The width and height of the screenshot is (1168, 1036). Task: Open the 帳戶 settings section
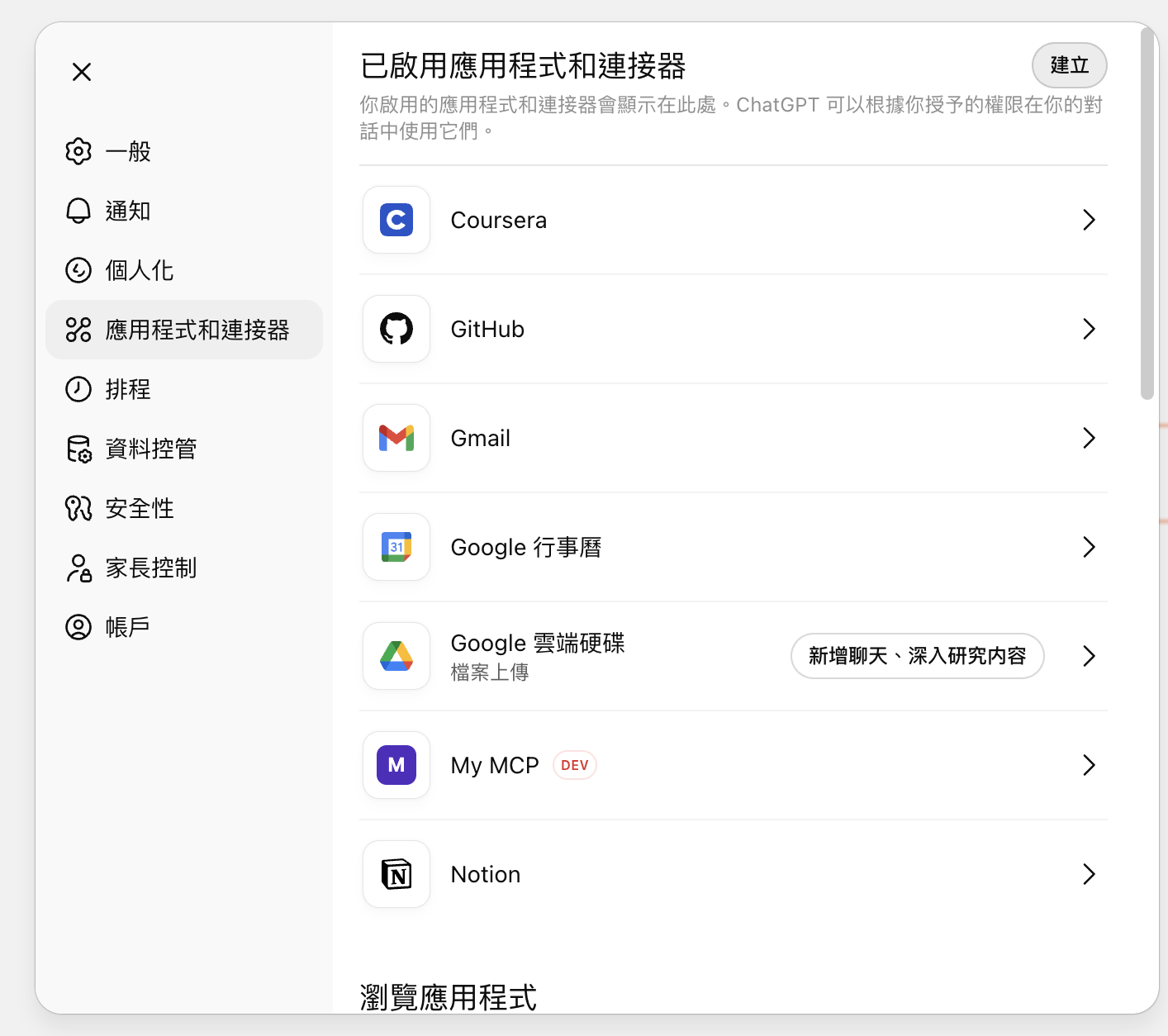click(x=127, y=627)
